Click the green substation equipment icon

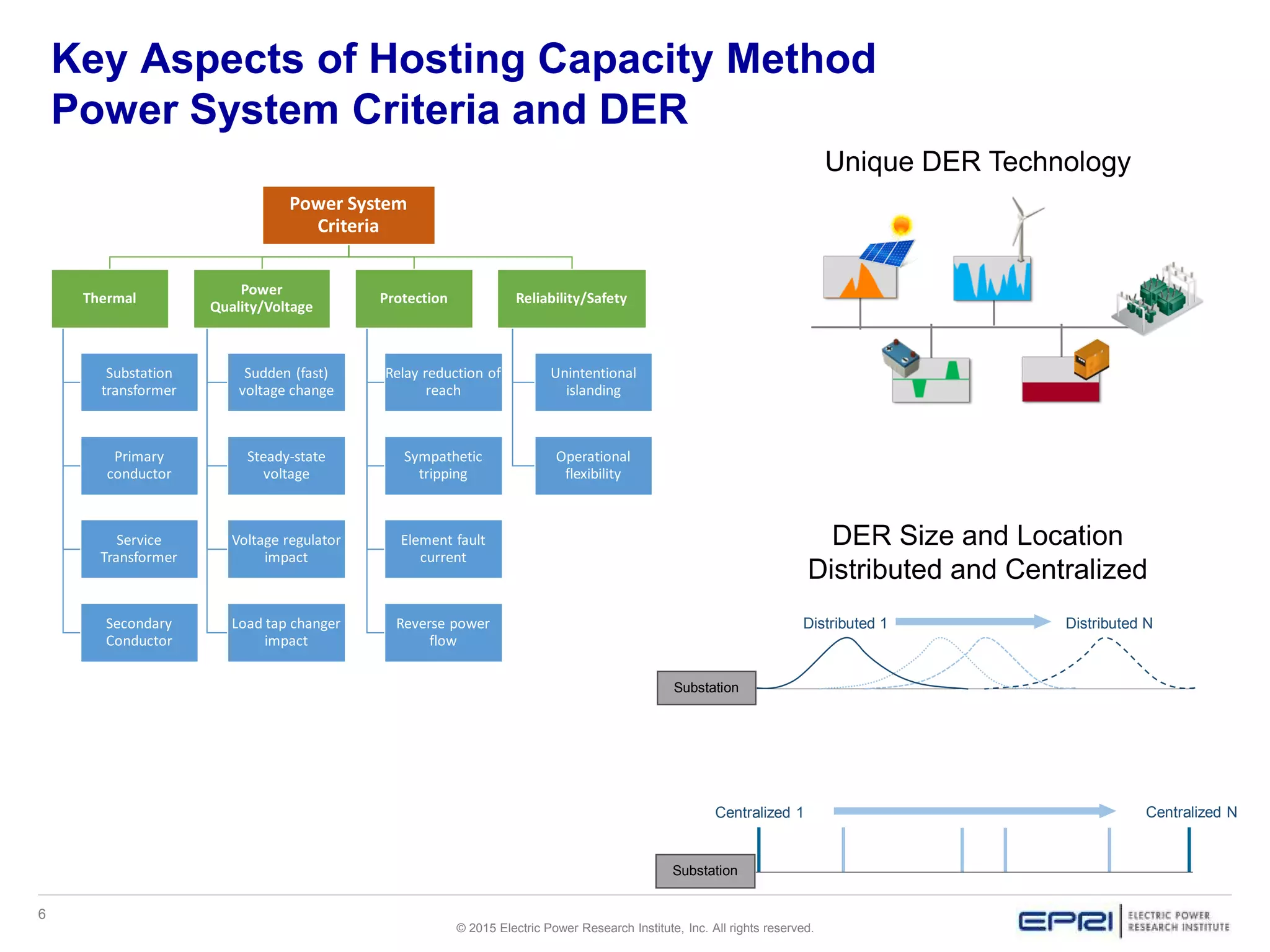1158,297
